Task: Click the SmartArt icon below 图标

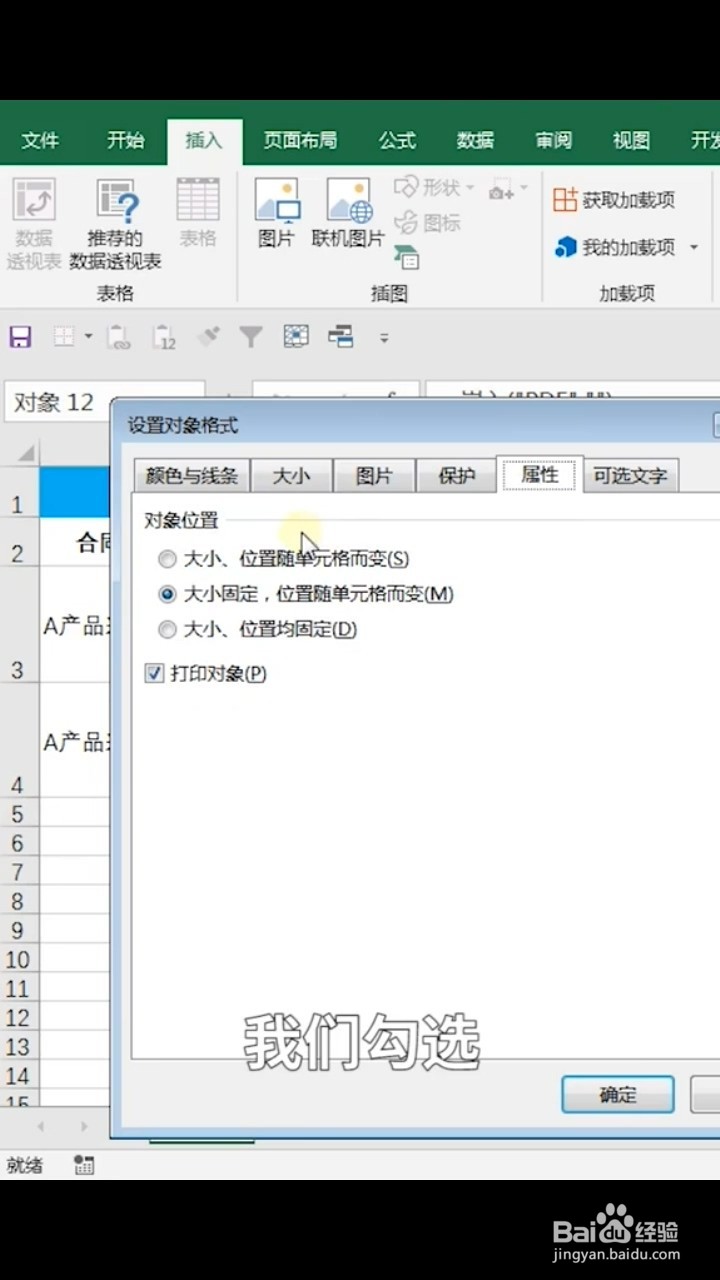Action: tap(406, 257)
